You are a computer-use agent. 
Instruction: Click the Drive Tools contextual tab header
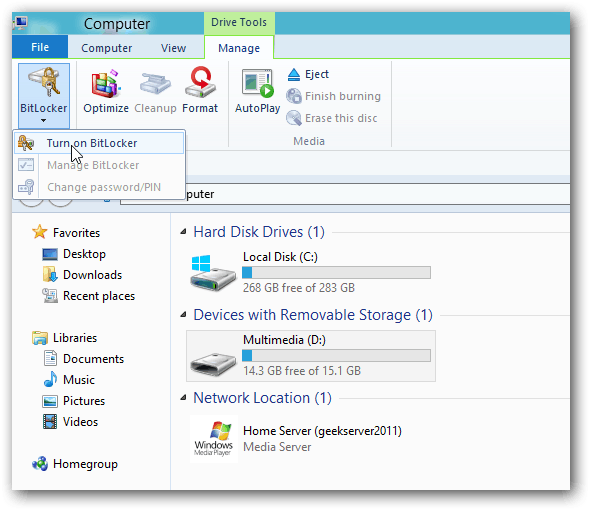pyautogui.click(x=239, y=23)
